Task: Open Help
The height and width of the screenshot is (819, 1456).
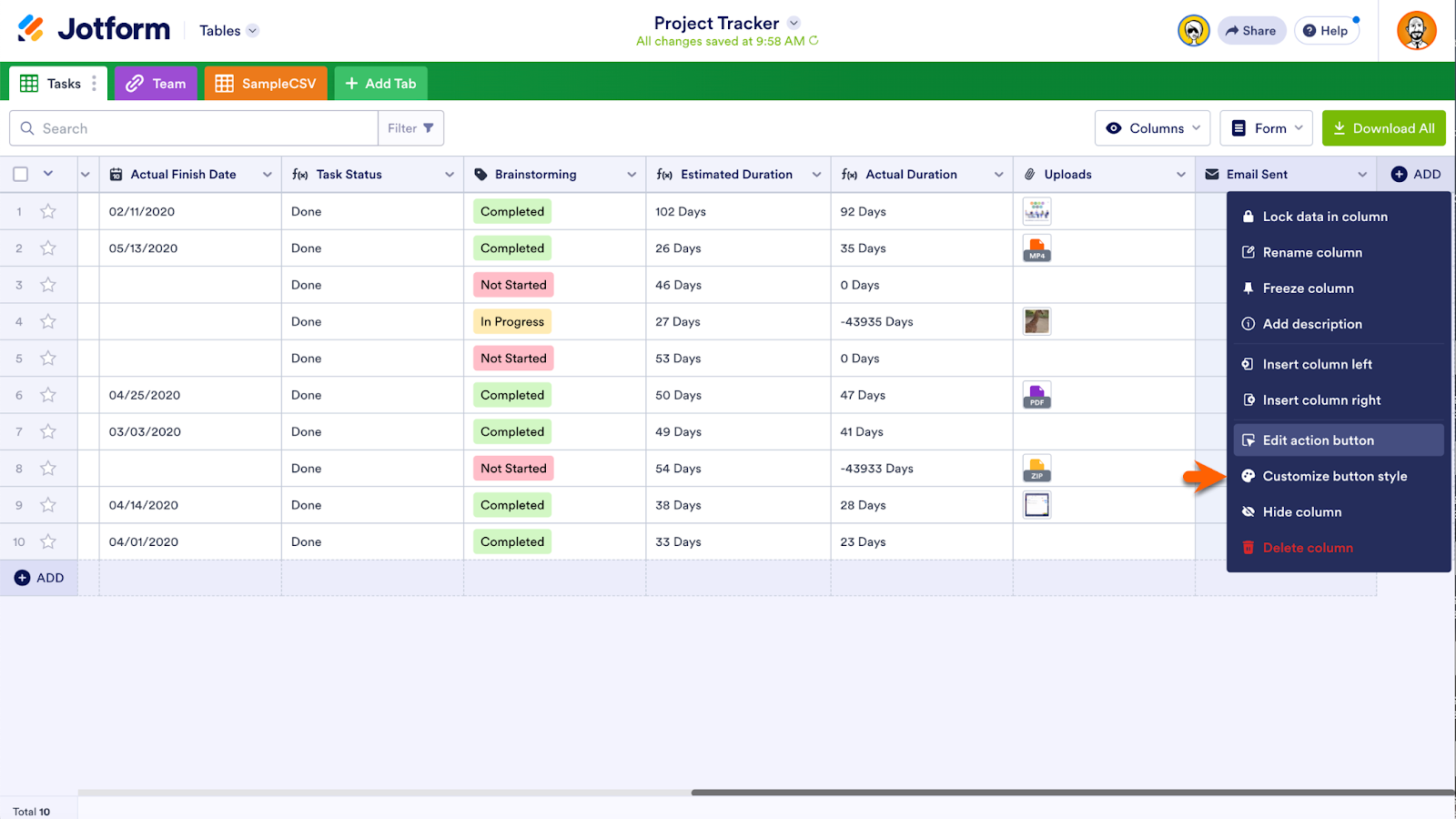Action: click(x=1326, y=30)
